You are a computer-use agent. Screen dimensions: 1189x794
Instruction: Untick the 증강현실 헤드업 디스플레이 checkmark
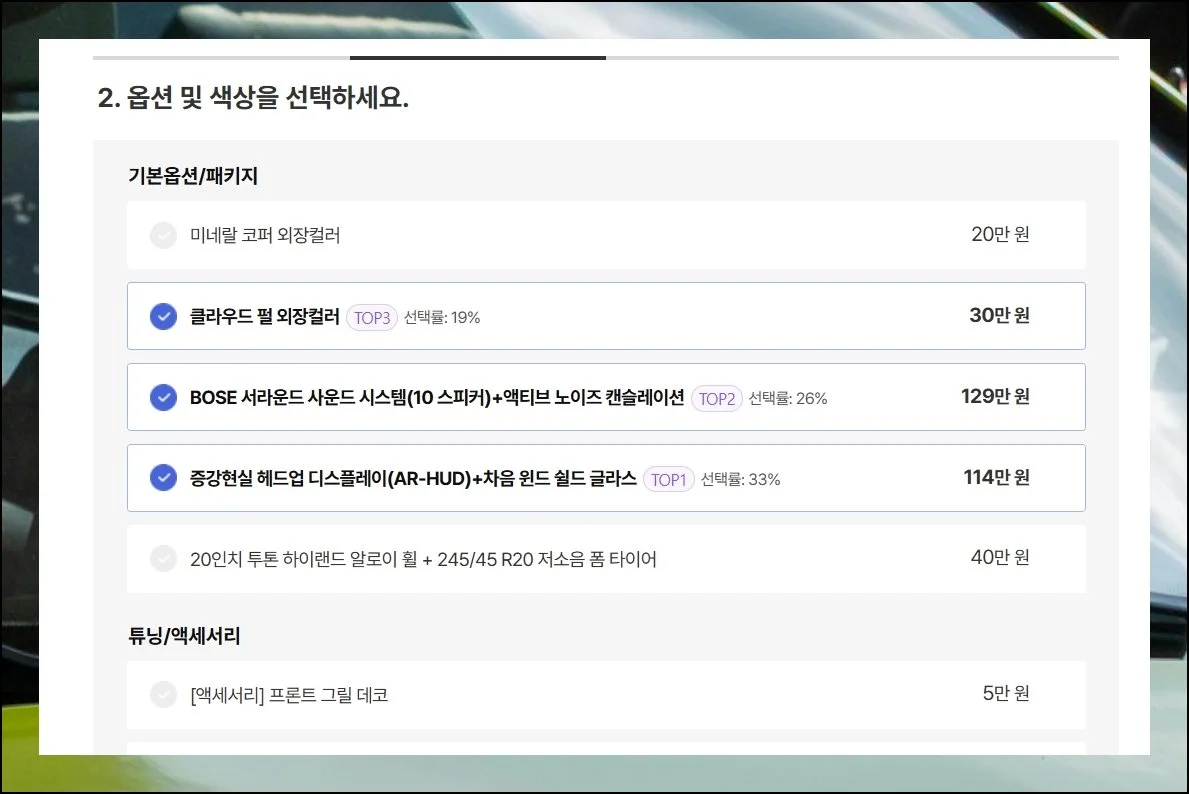163,479
